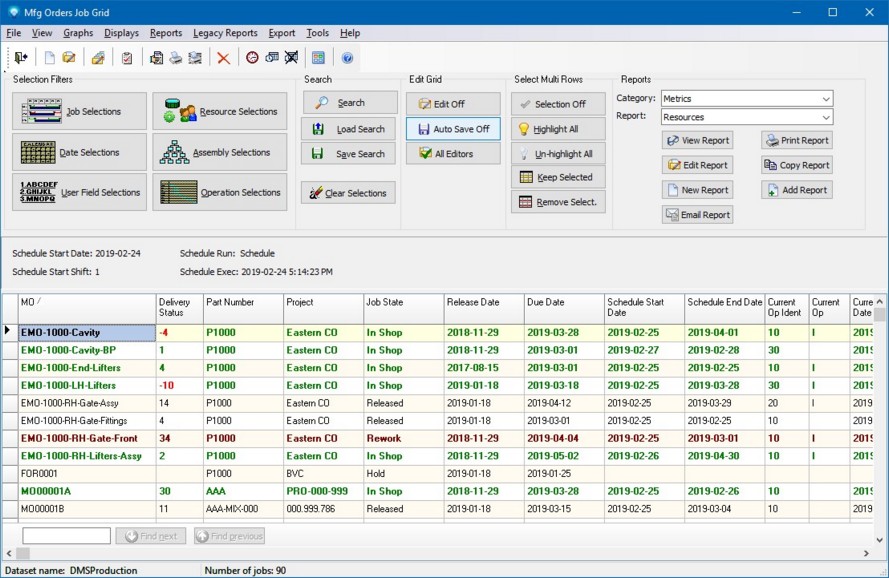Click the blank new document toolbar icon
Image resolution: width=889 pixels, height=578 pixels.
(x=49, y=58)
